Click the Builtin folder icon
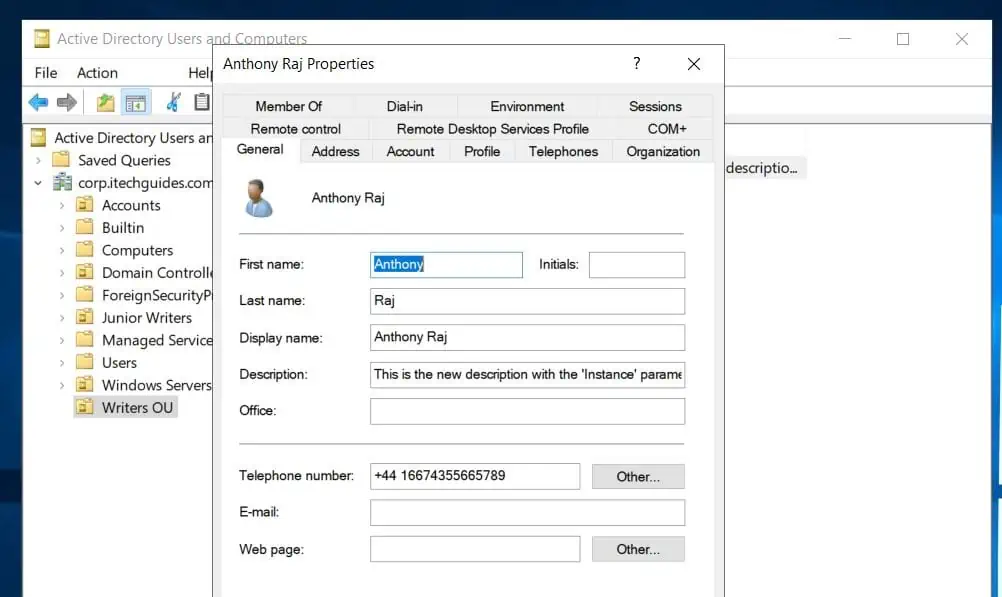 pyautogui.click(x=85, y=227)
